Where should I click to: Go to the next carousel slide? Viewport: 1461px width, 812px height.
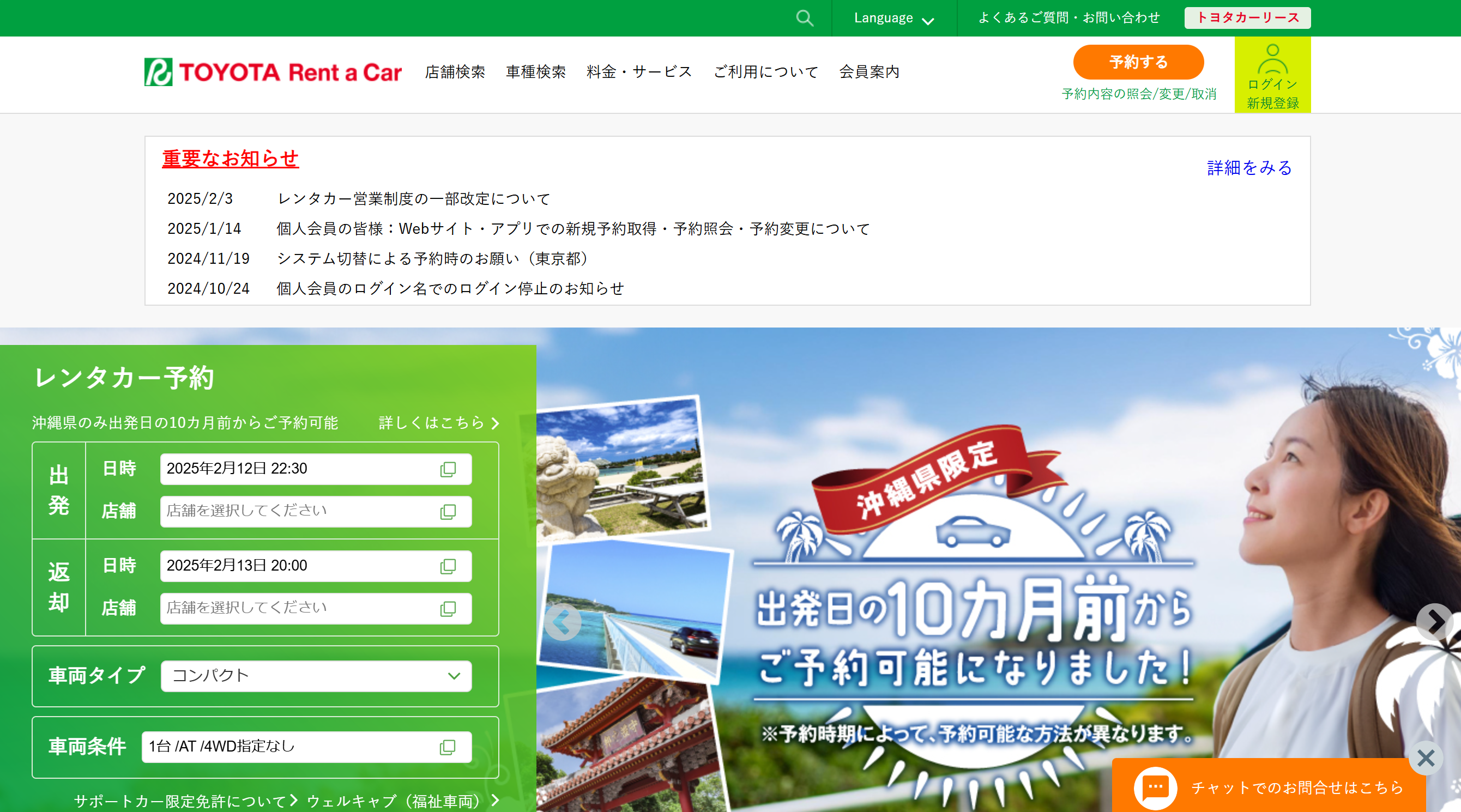click(1434, 621)
